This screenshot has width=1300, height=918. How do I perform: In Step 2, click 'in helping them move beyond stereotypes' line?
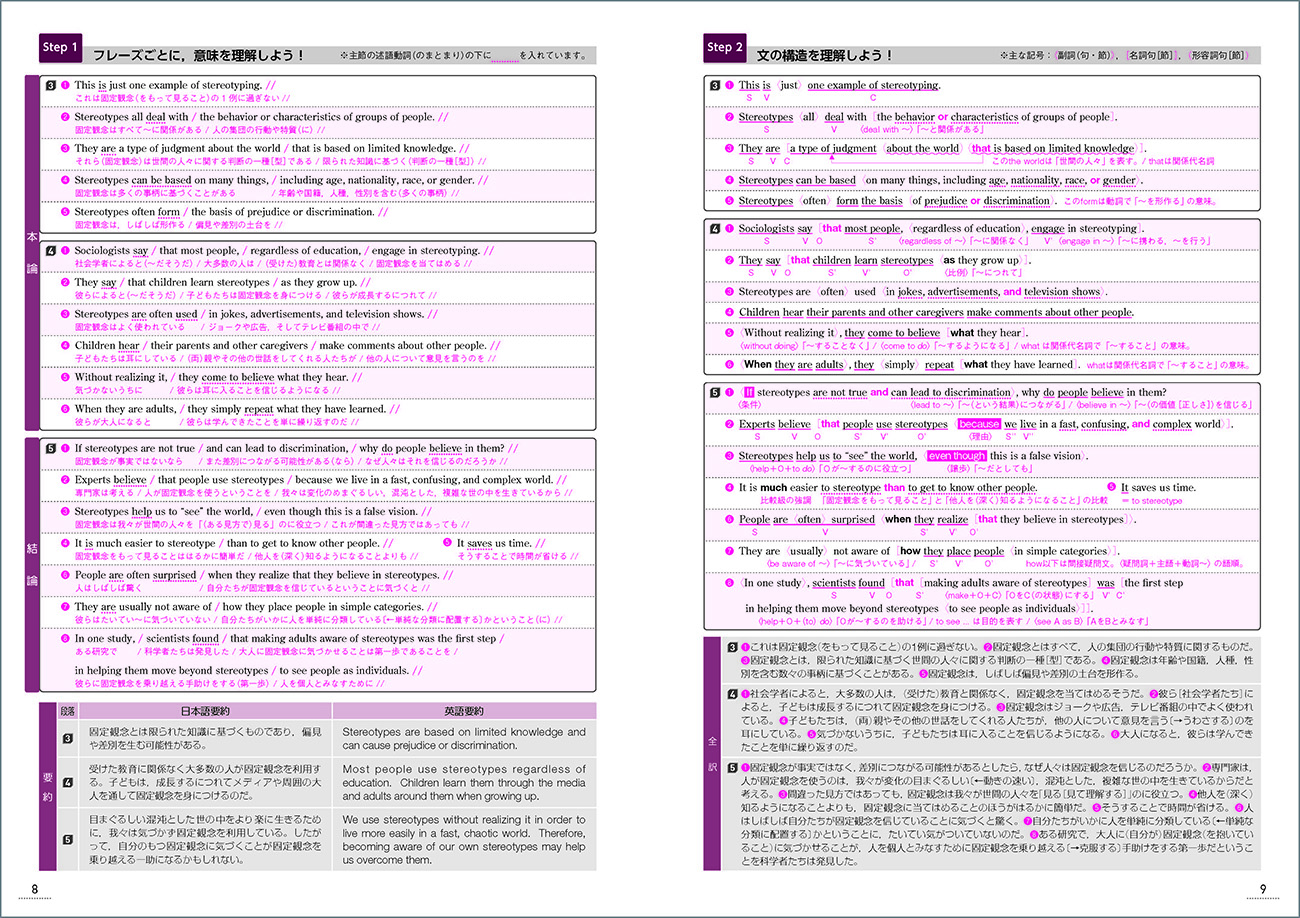pyautogui.click(x=920, y=607)
